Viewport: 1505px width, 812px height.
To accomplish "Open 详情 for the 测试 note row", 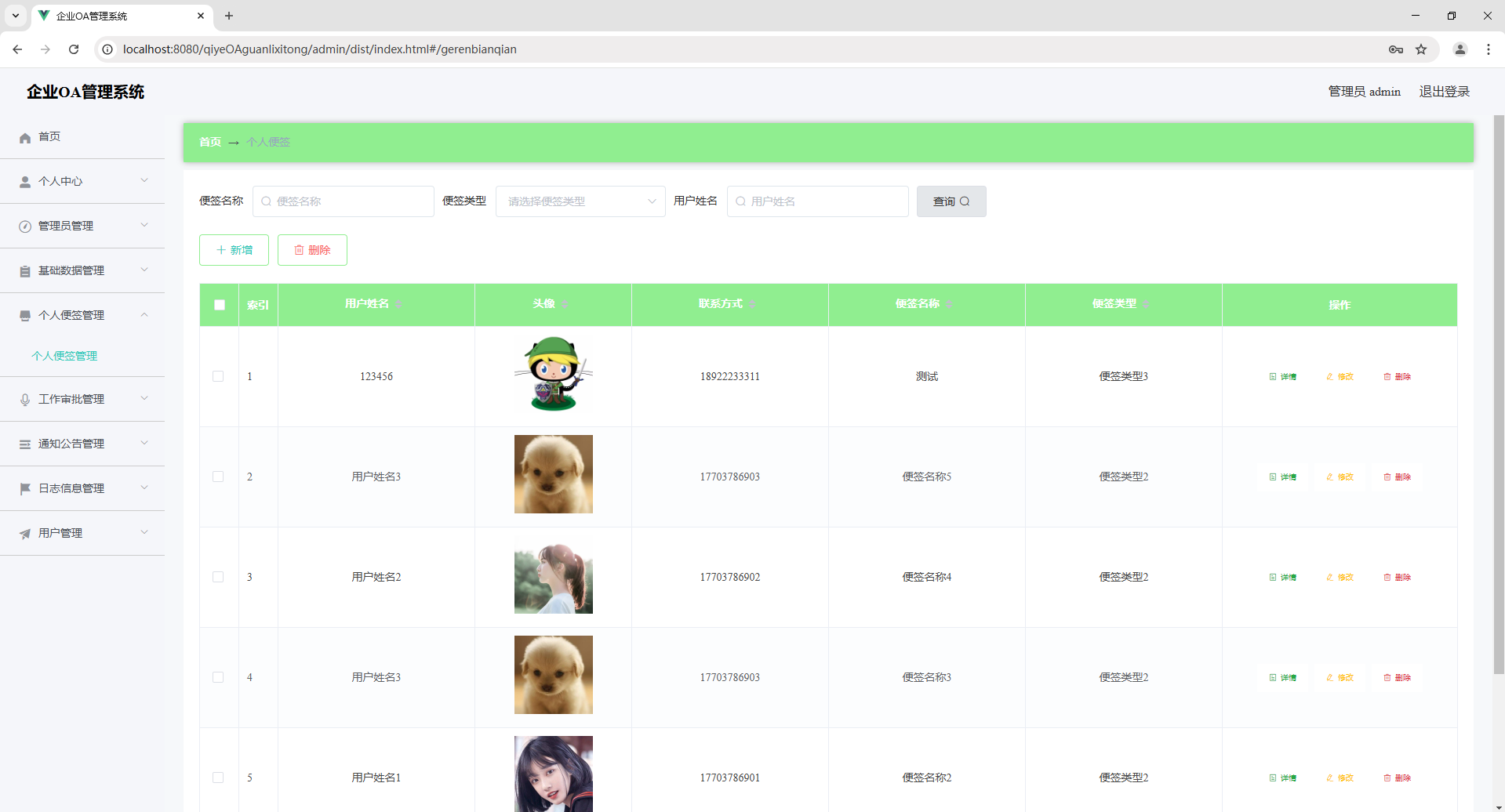I will pyautogui.click(x=1284, y=376).
